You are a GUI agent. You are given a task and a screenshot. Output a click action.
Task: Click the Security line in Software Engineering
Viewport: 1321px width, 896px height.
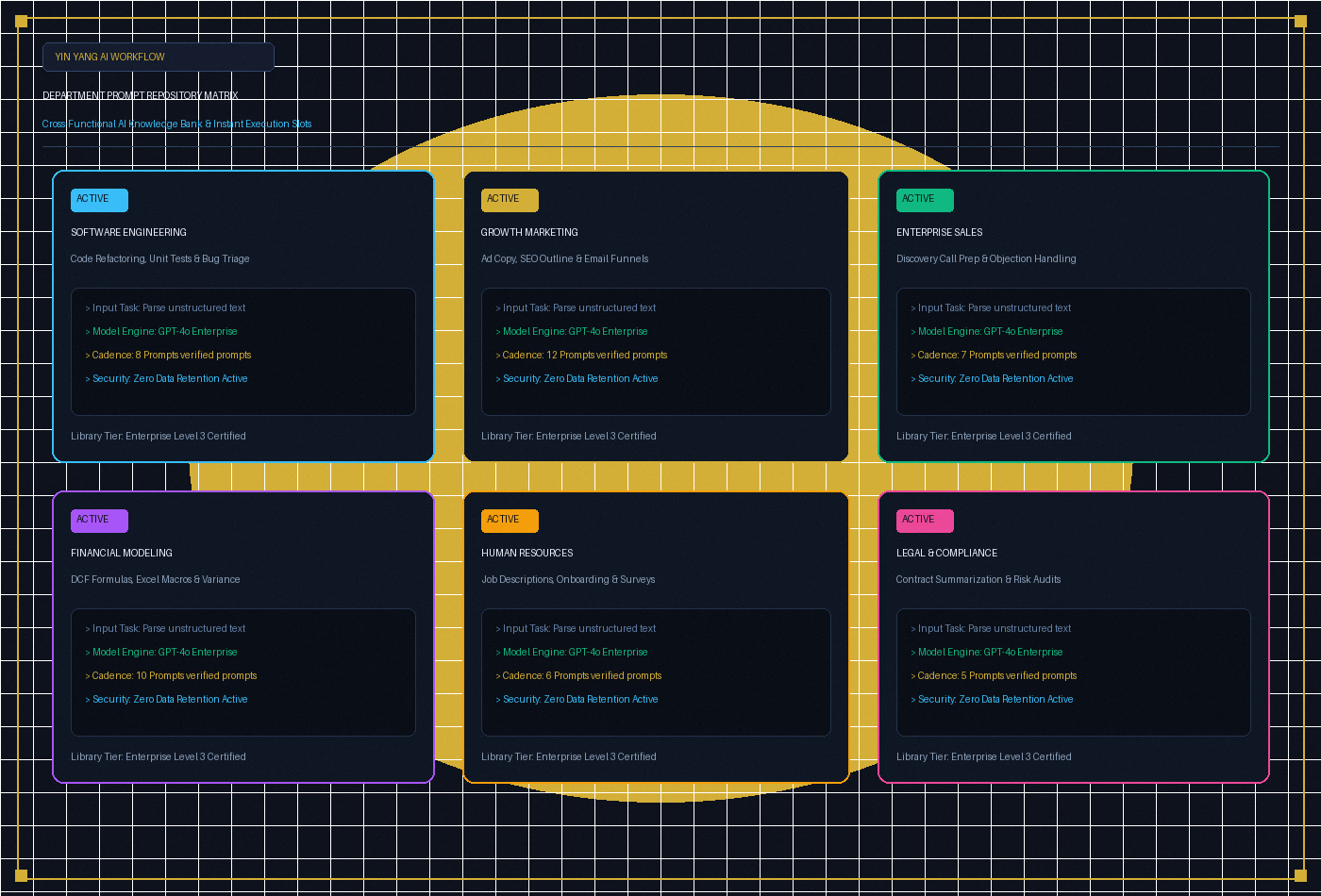166,379
